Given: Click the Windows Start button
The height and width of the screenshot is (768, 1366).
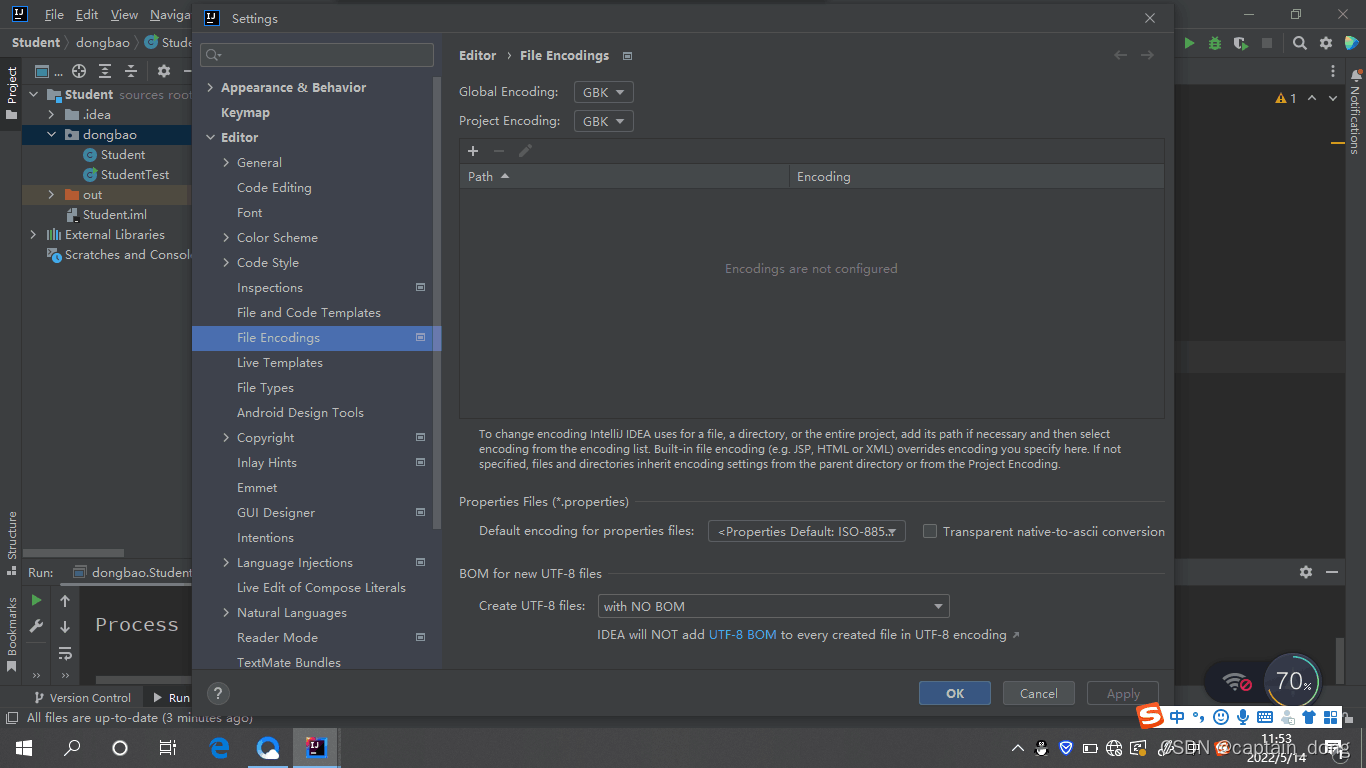Looking at the screenshot, I should click(23, 747).
